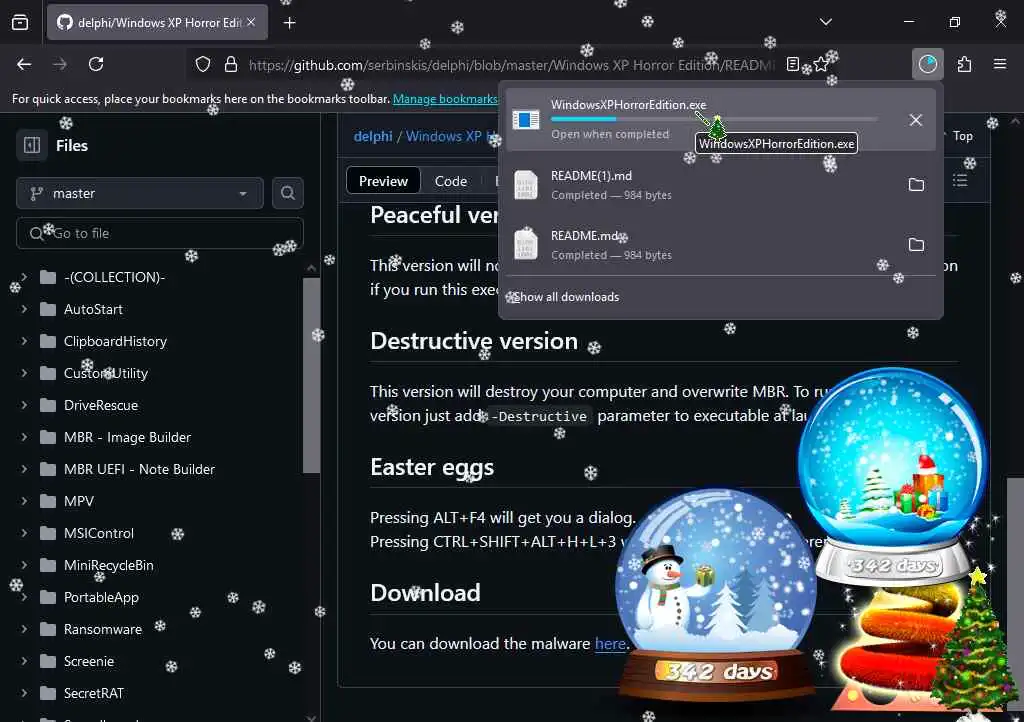Click the gift-box snow globe widget

[893, 477]
